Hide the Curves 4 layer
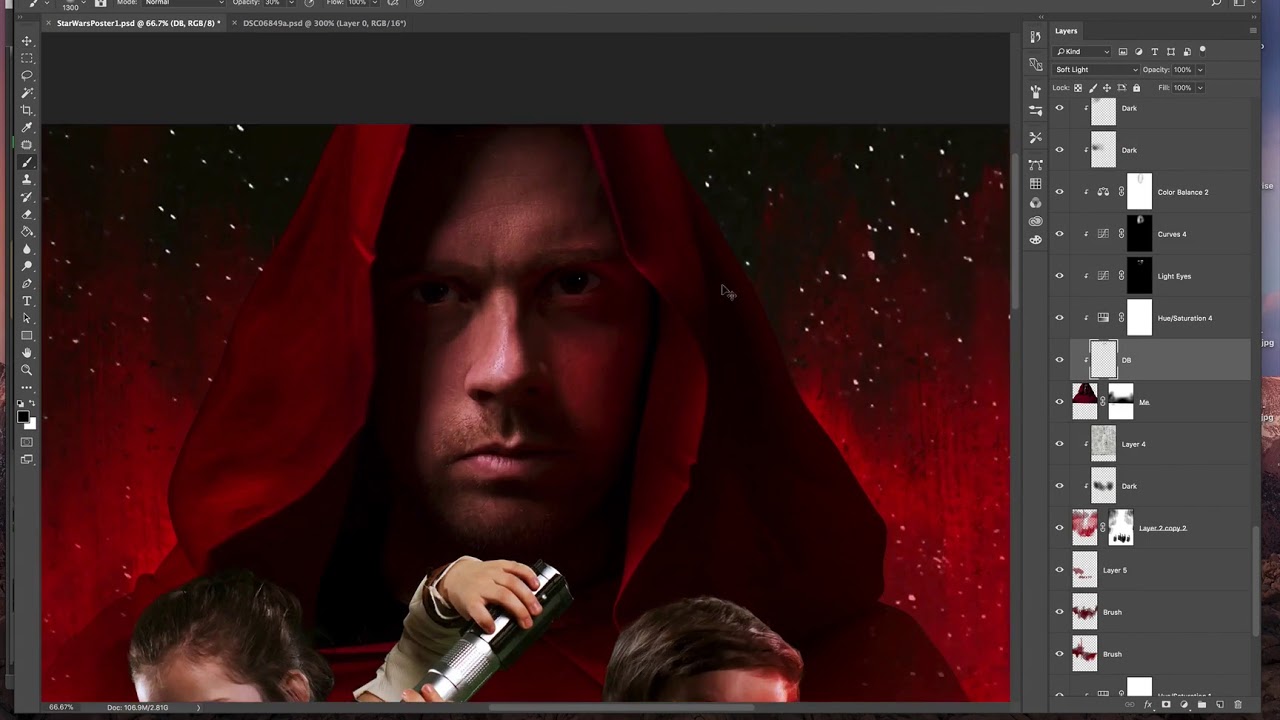This screenshot has width=1280, height=720. coord(1060,234)
